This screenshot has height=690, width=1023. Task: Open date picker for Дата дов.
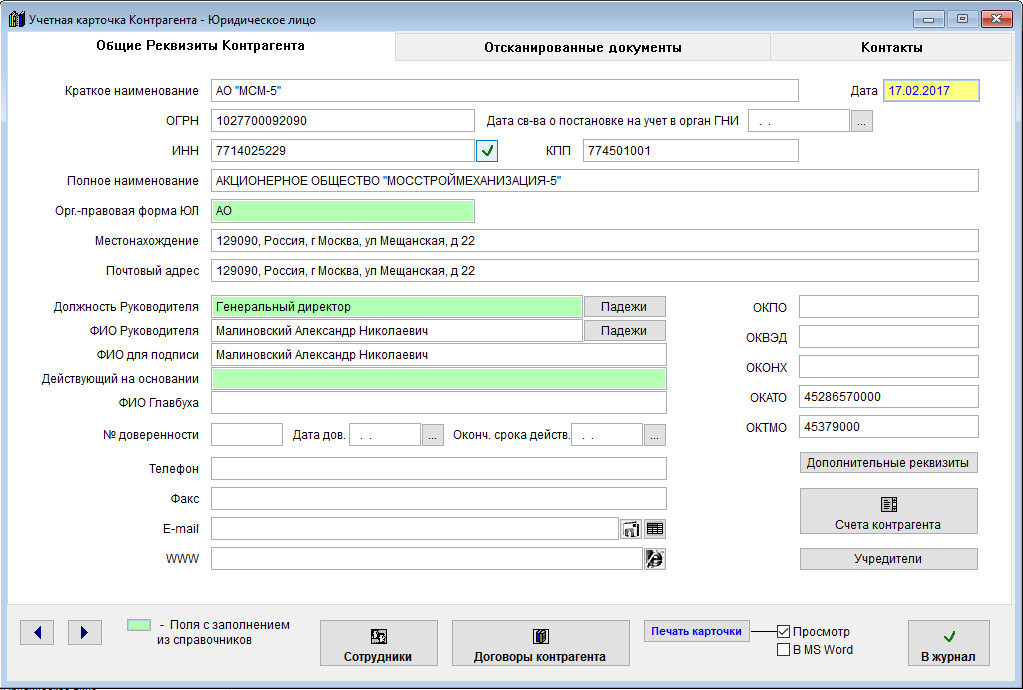click(432, 435)
